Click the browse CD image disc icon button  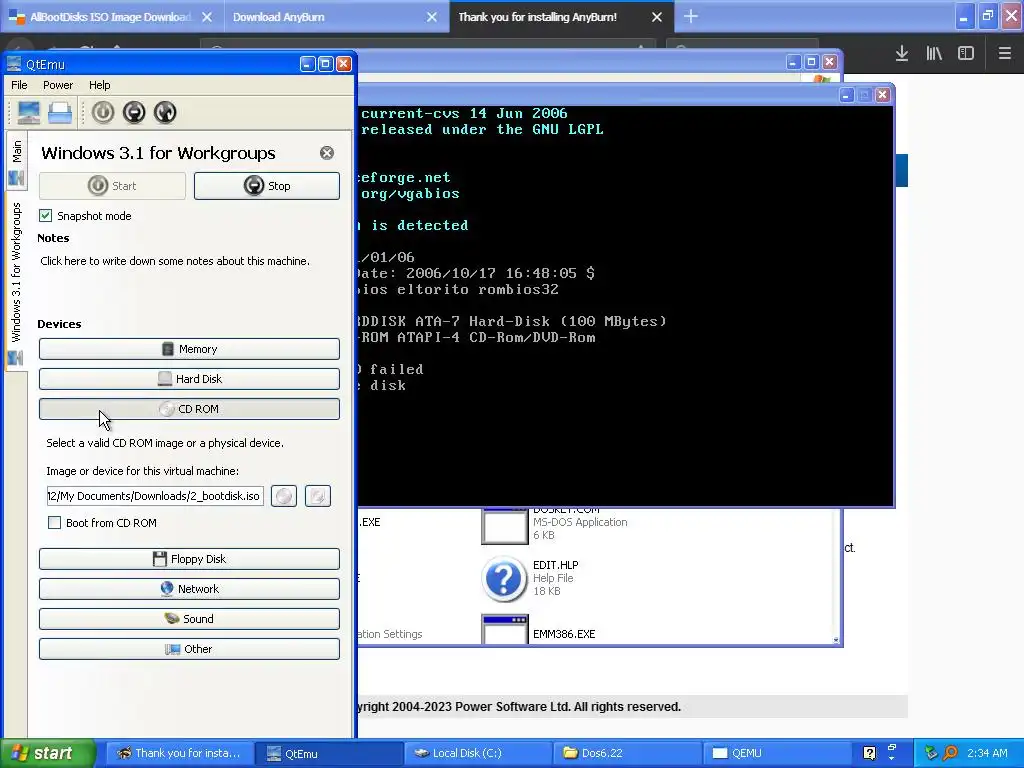tap(284, 496)
